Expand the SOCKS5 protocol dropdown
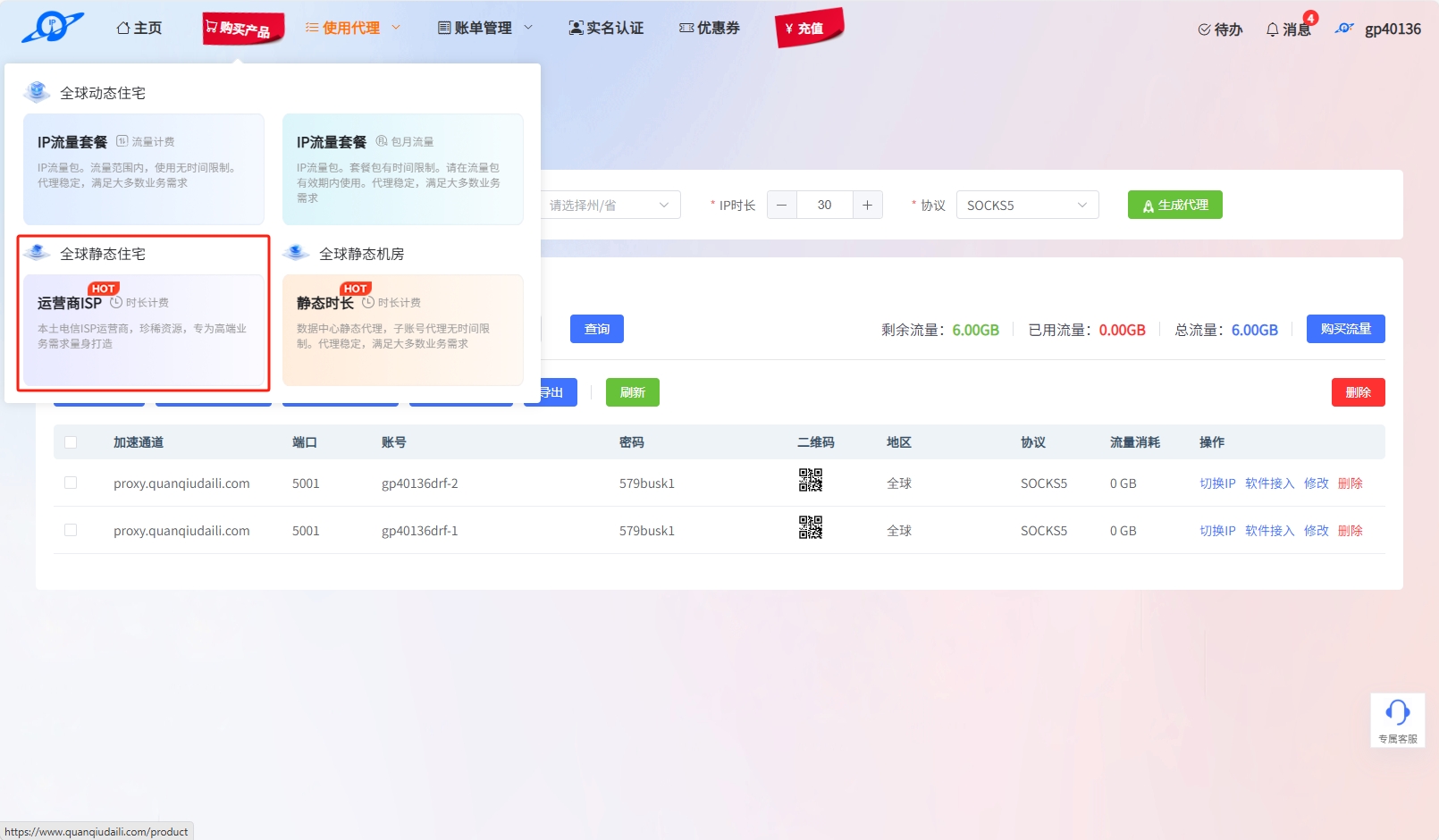1439x840 pixels. 1027,205
